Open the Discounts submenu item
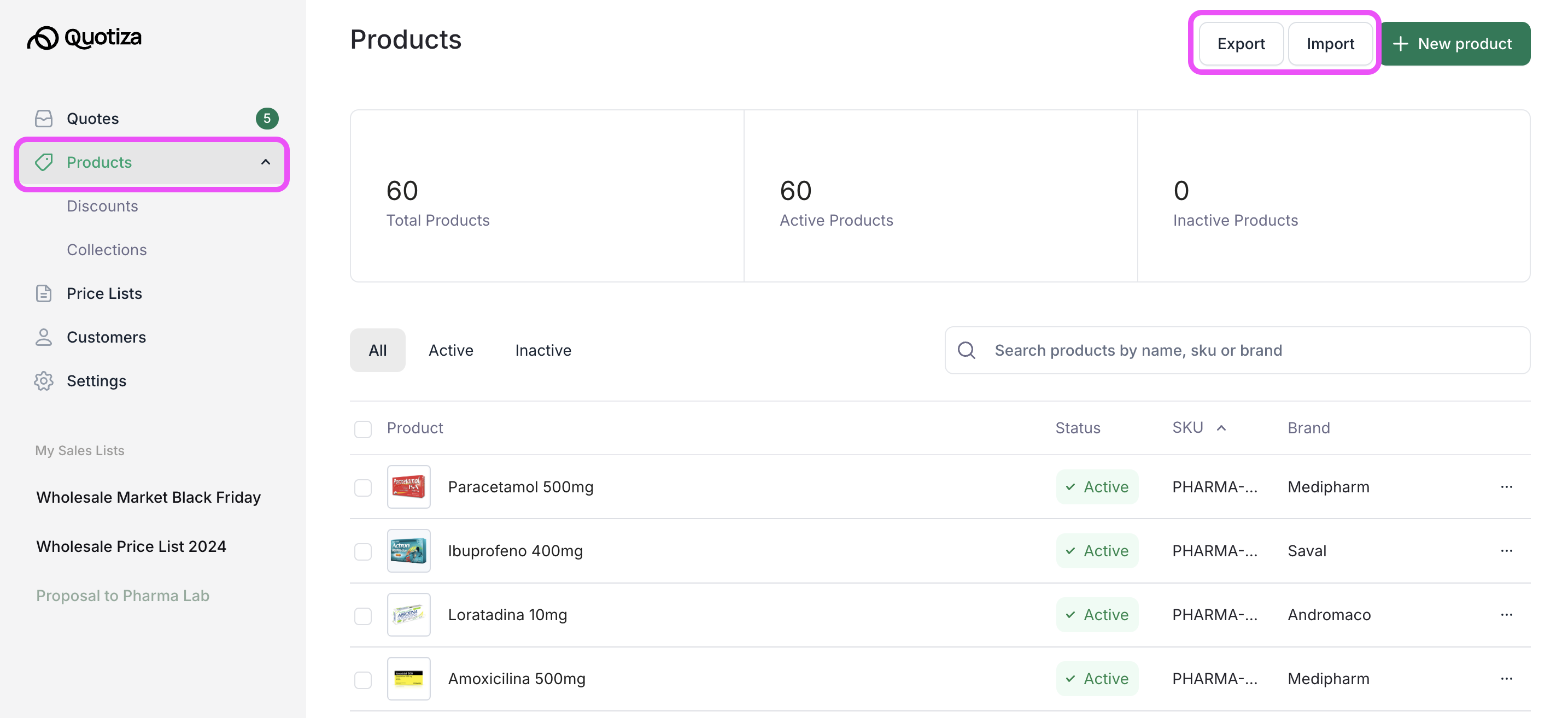 coord(102,205)
